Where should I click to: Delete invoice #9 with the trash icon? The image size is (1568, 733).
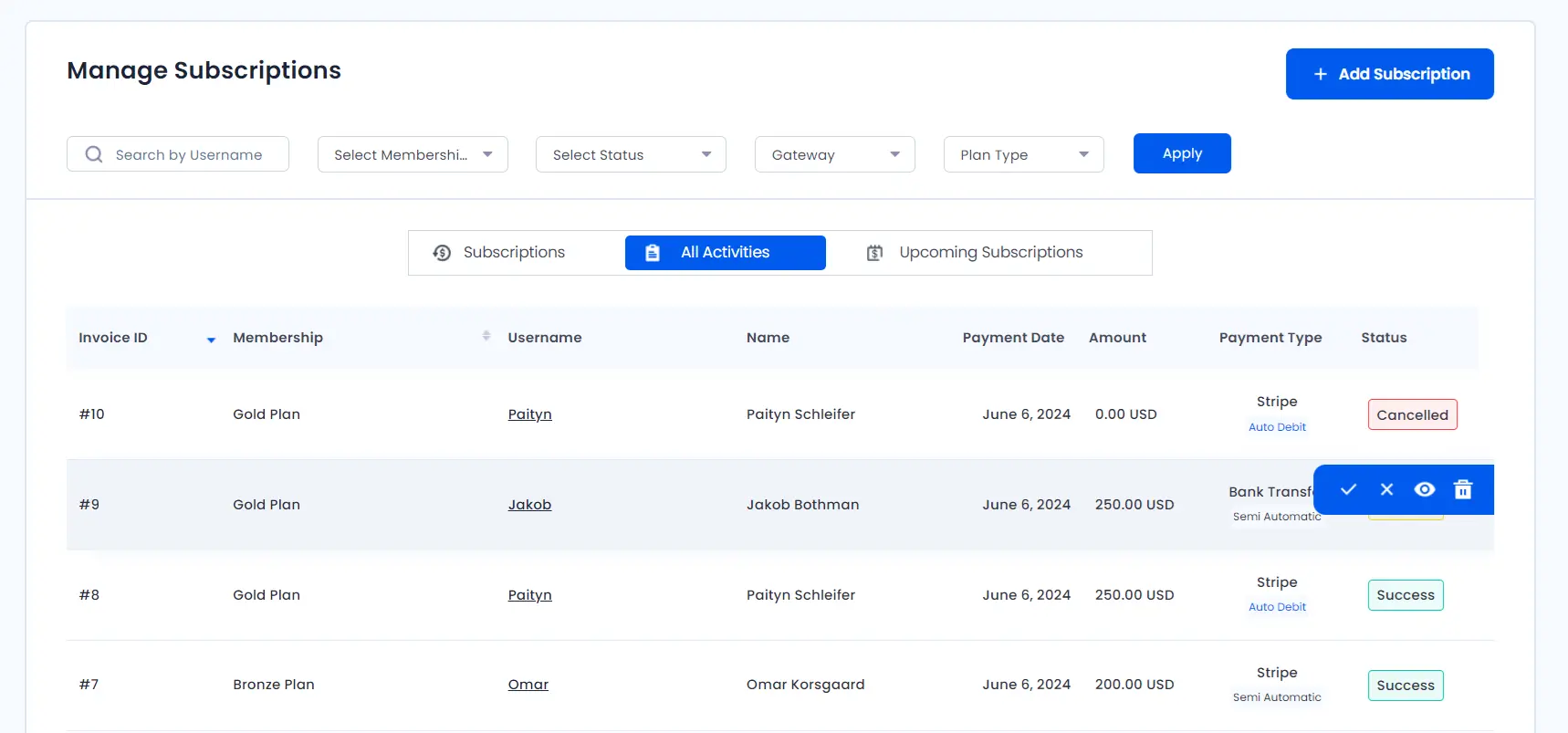coord(1463,489)
